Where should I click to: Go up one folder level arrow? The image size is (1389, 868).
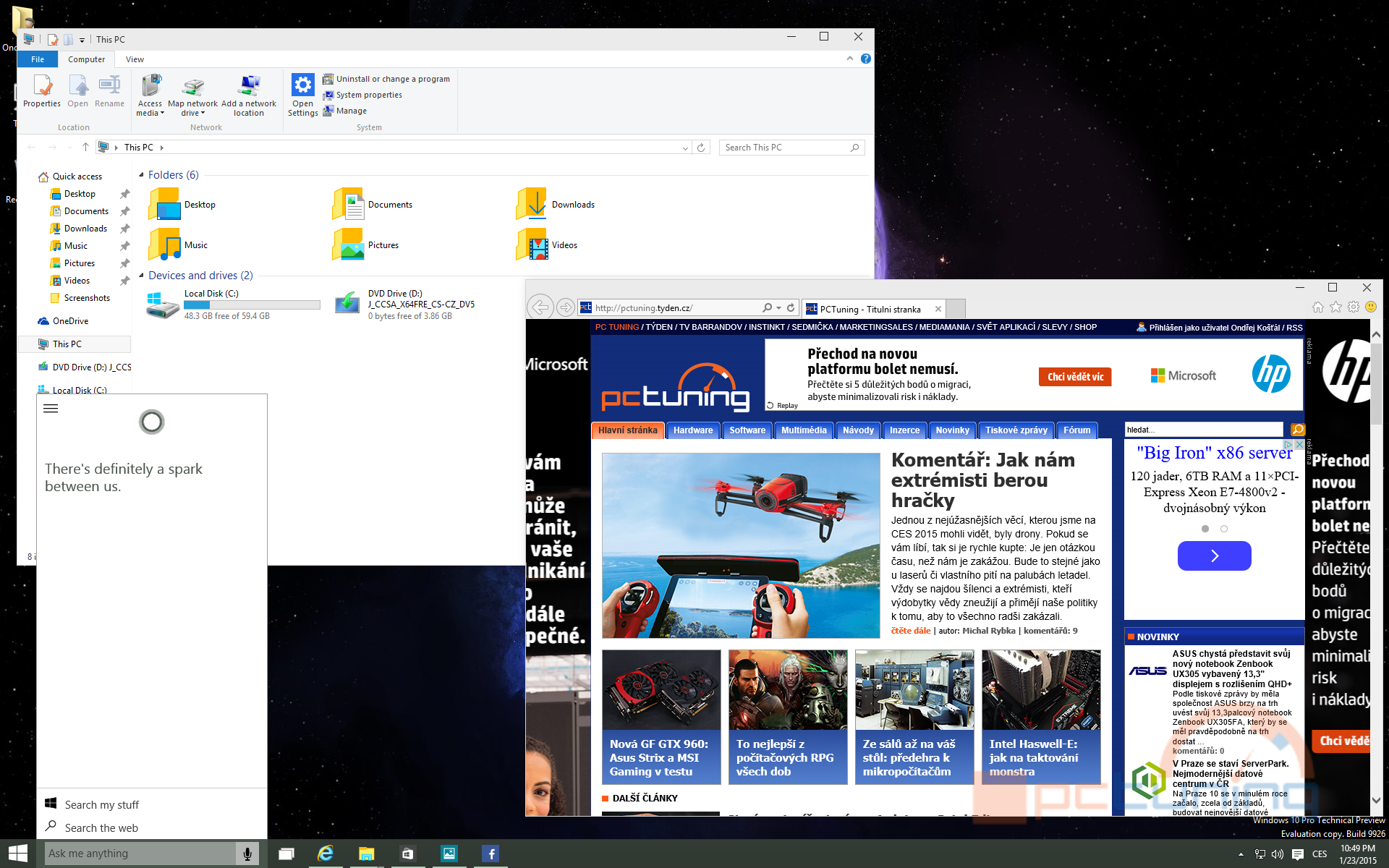point(85,147)
